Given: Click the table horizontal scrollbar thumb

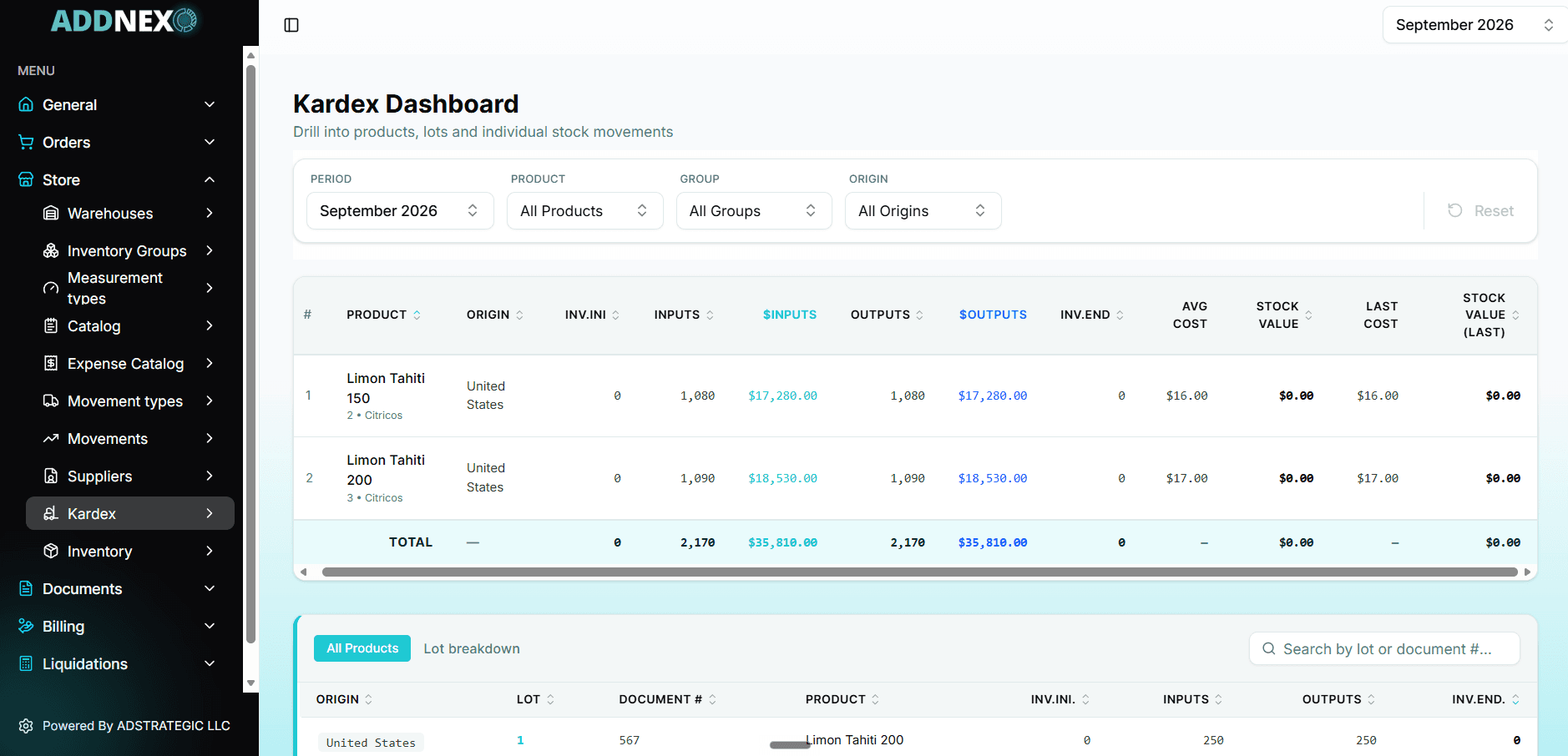Looking at the screenshot, I should 919,572.
